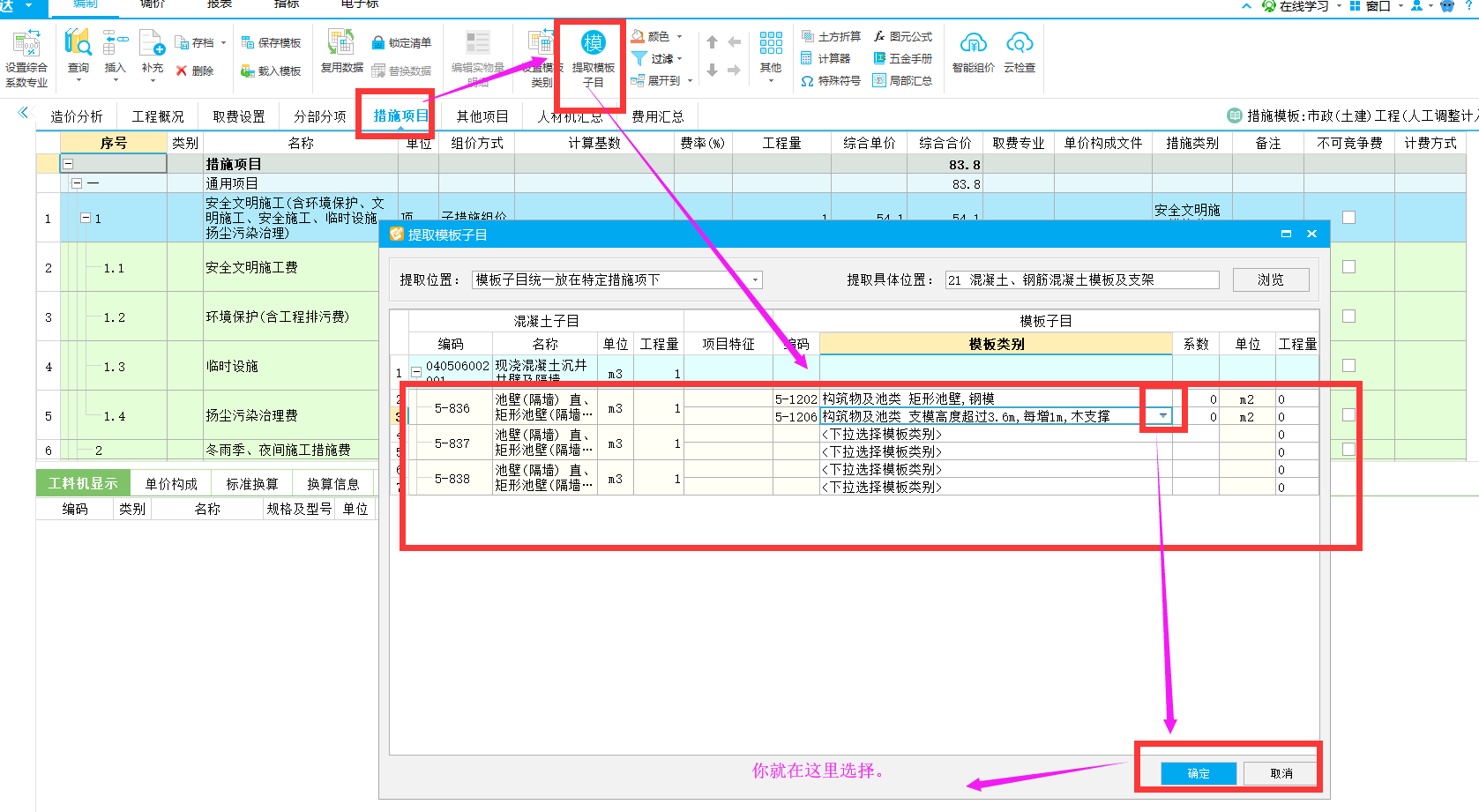Tick 不可竞争费 checkbox for 临时设施 row

point(1348,365)
